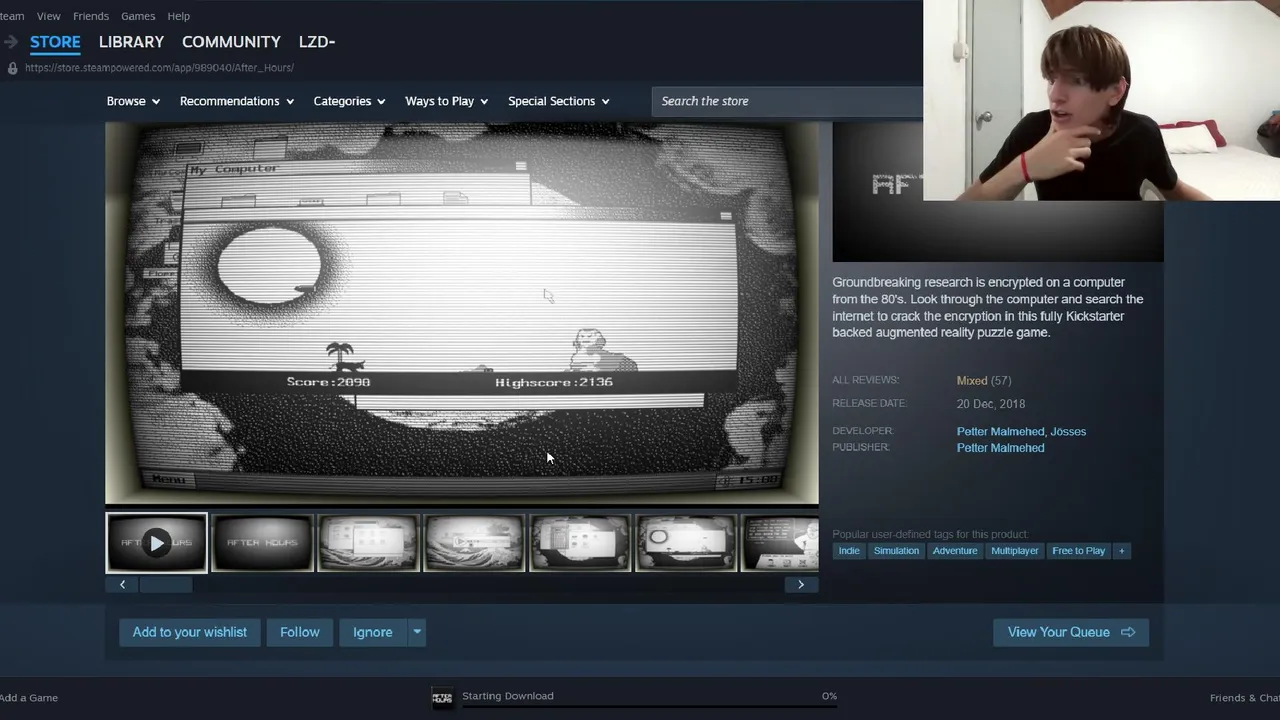This screenshot has height=720, width=1280.
Task: Click the Follow button
Action: click(300, 632)
